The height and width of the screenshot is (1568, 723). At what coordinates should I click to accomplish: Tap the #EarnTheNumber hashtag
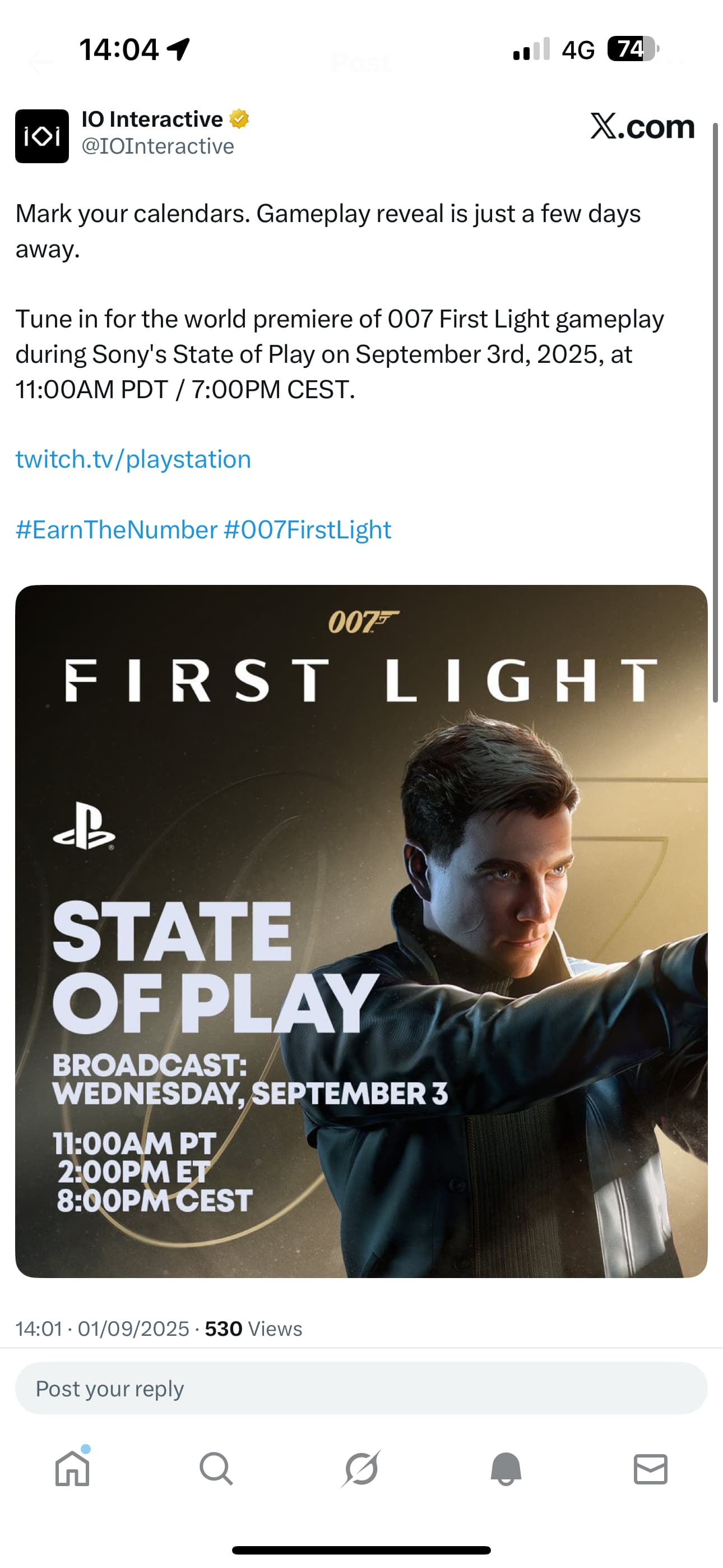tap(116, 530)
